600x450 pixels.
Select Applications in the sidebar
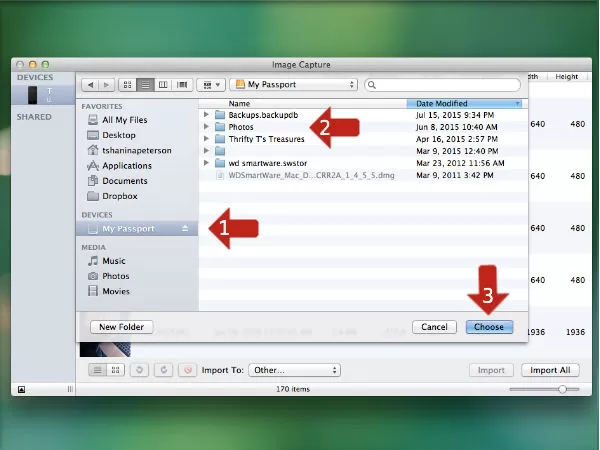pyautogui.click(x=126, y=166)
